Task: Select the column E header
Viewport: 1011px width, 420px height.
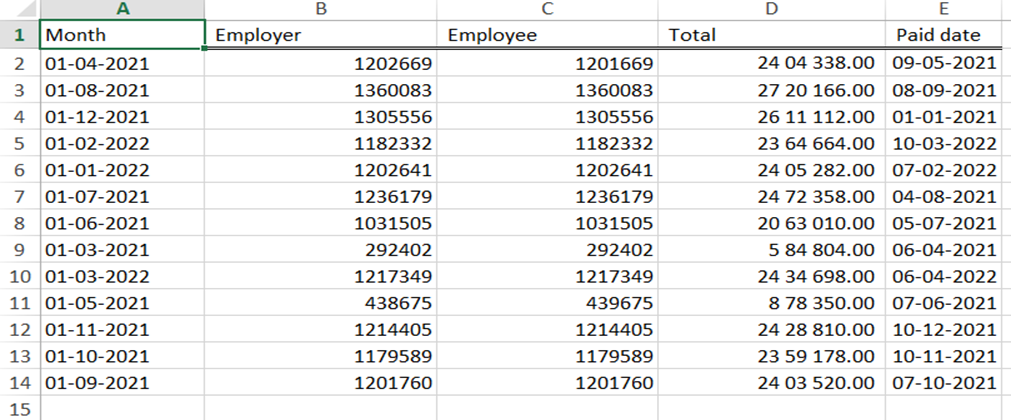Action: (x=947, y=9)
